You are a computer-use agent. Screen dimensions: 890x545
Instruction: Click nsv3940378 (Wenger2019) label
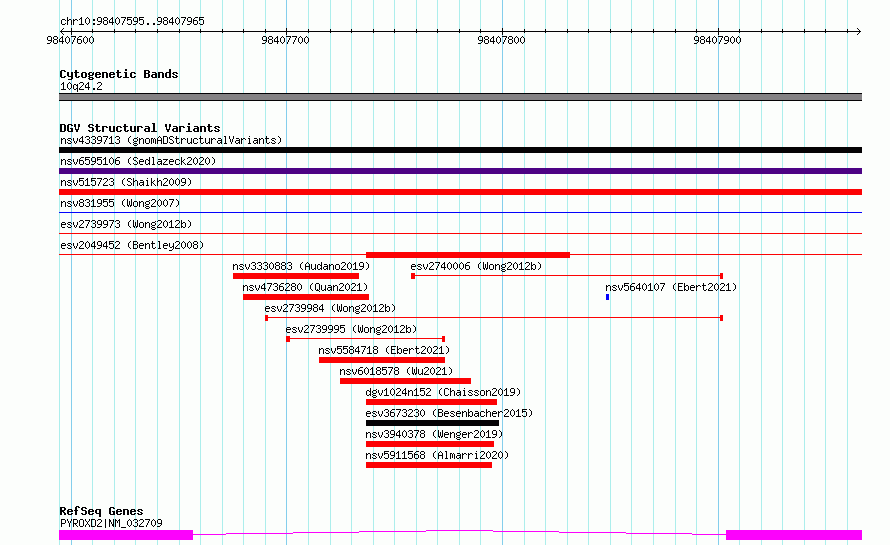click(x=434, y=434)
